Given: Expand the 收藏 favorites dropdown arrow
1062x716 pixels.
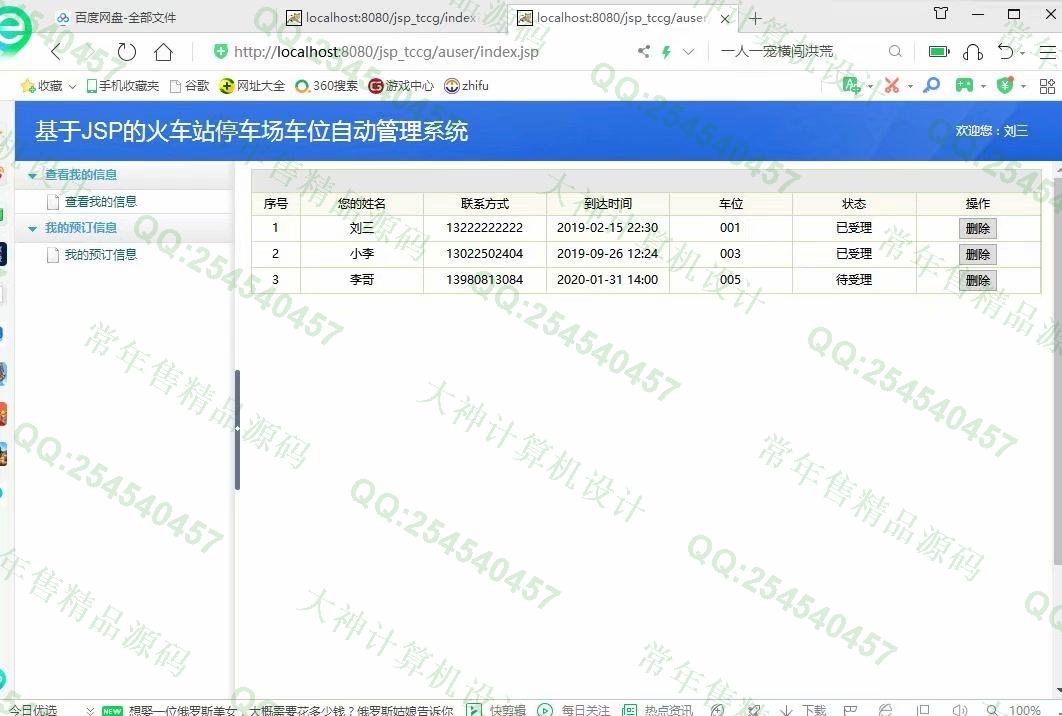Looking at the screenshot, I should [72, 86].
